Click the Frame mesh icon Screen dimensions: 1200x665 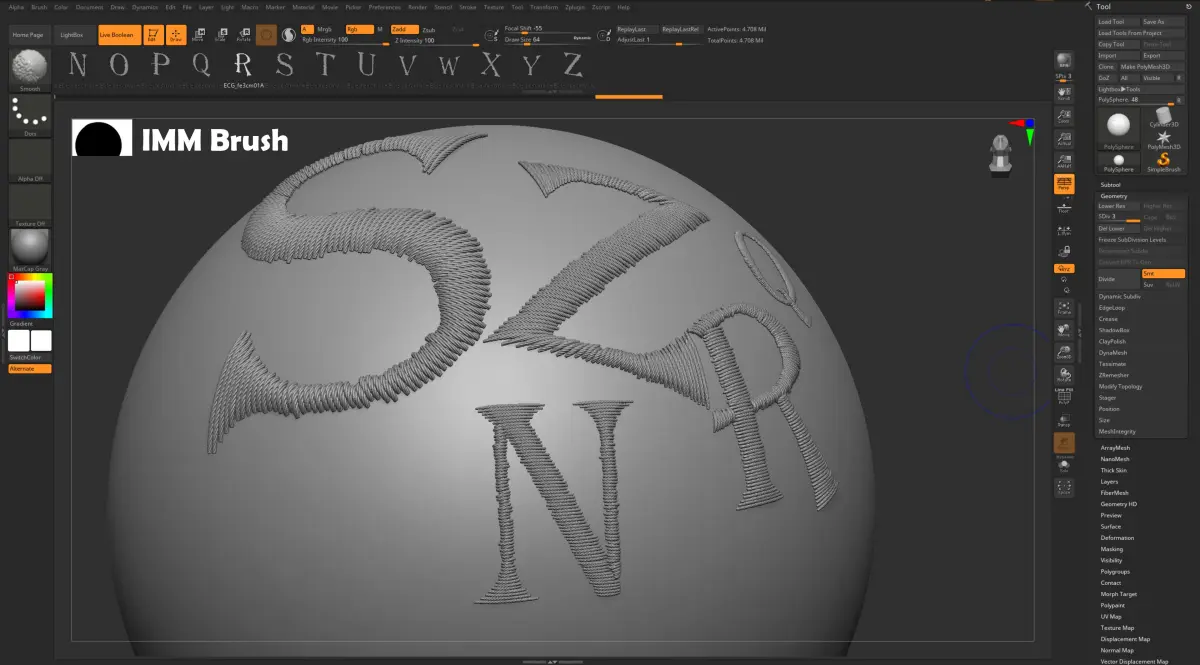click(1064, 306)
